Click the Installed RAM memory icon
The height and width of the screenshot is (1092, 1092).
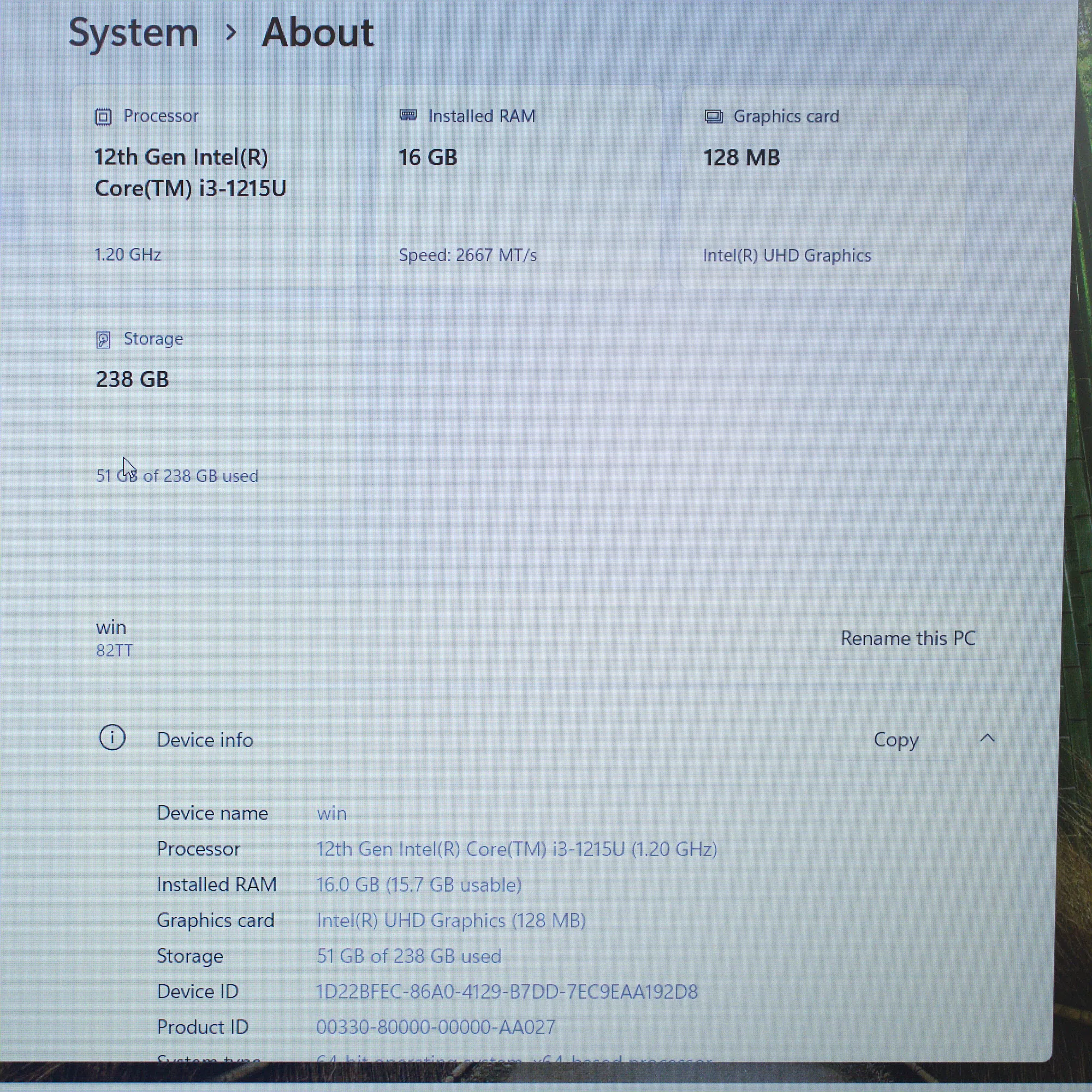(x=407, y=116)
